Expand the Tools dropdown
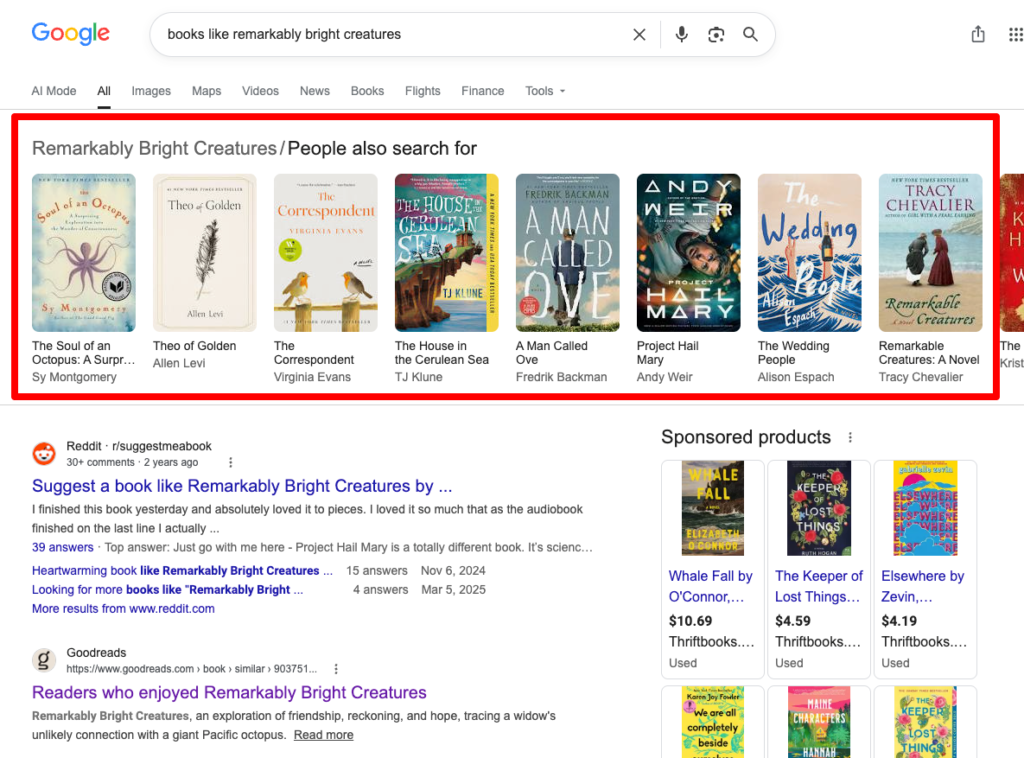Viewport: 1024px width, 758px height. pos(545,91)
